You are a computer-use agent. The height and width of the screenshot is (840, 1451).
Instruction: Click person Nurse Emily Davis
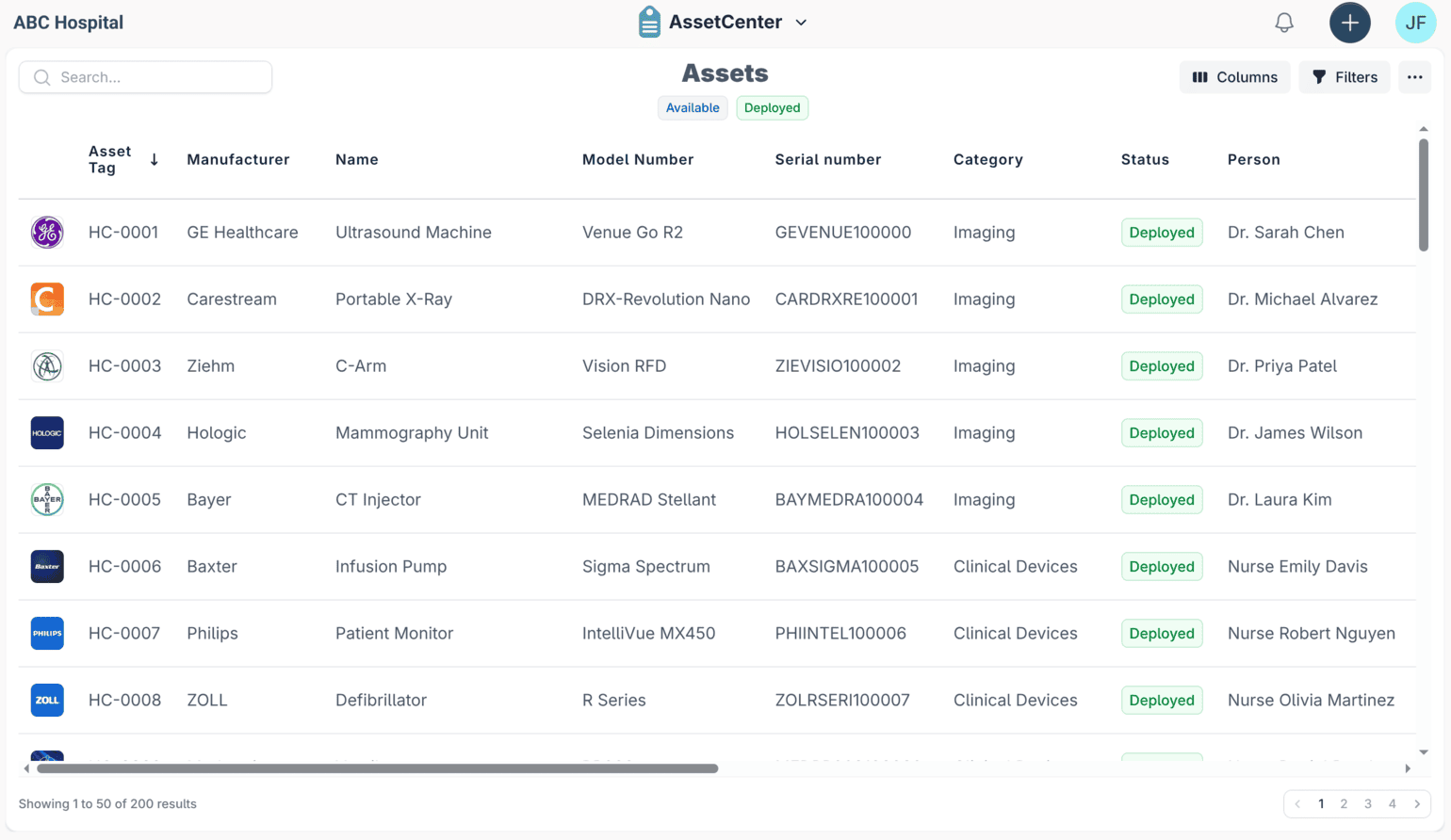click(1297, 567)
